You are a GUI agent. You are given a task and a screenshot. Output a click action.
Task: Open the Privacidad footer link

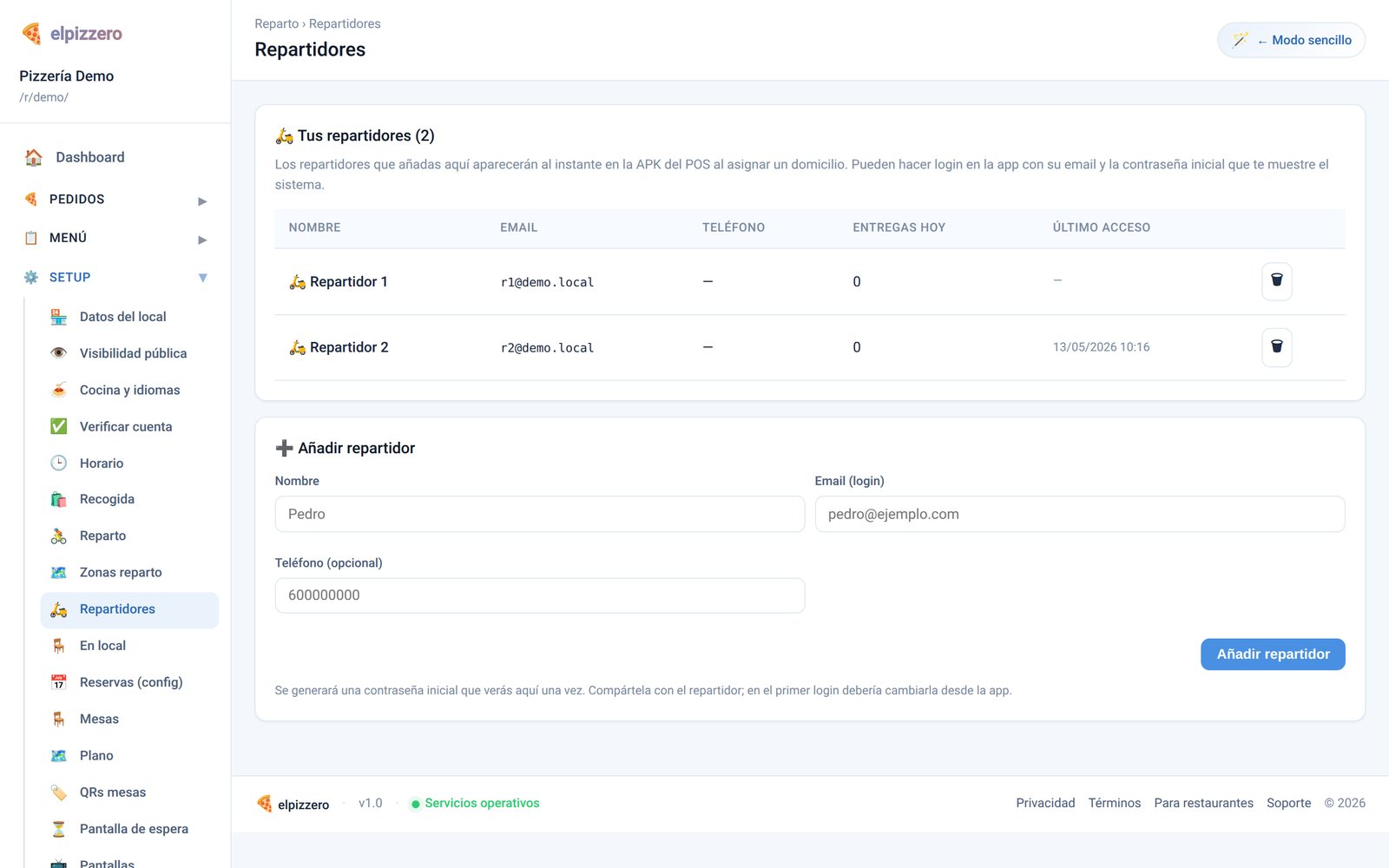coord(1045,803)
